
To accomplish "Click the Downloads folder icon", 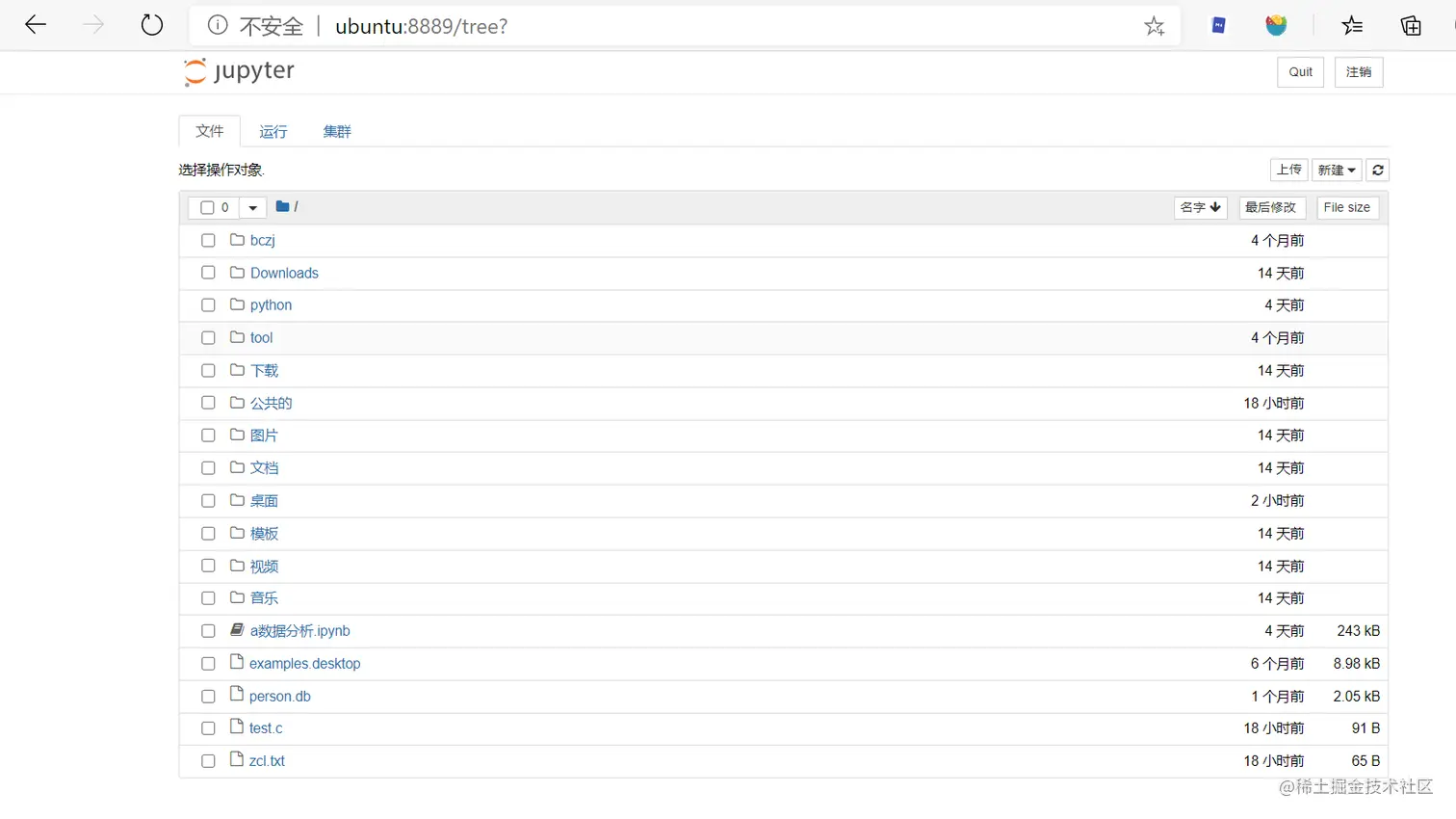I will coord(237,272).
